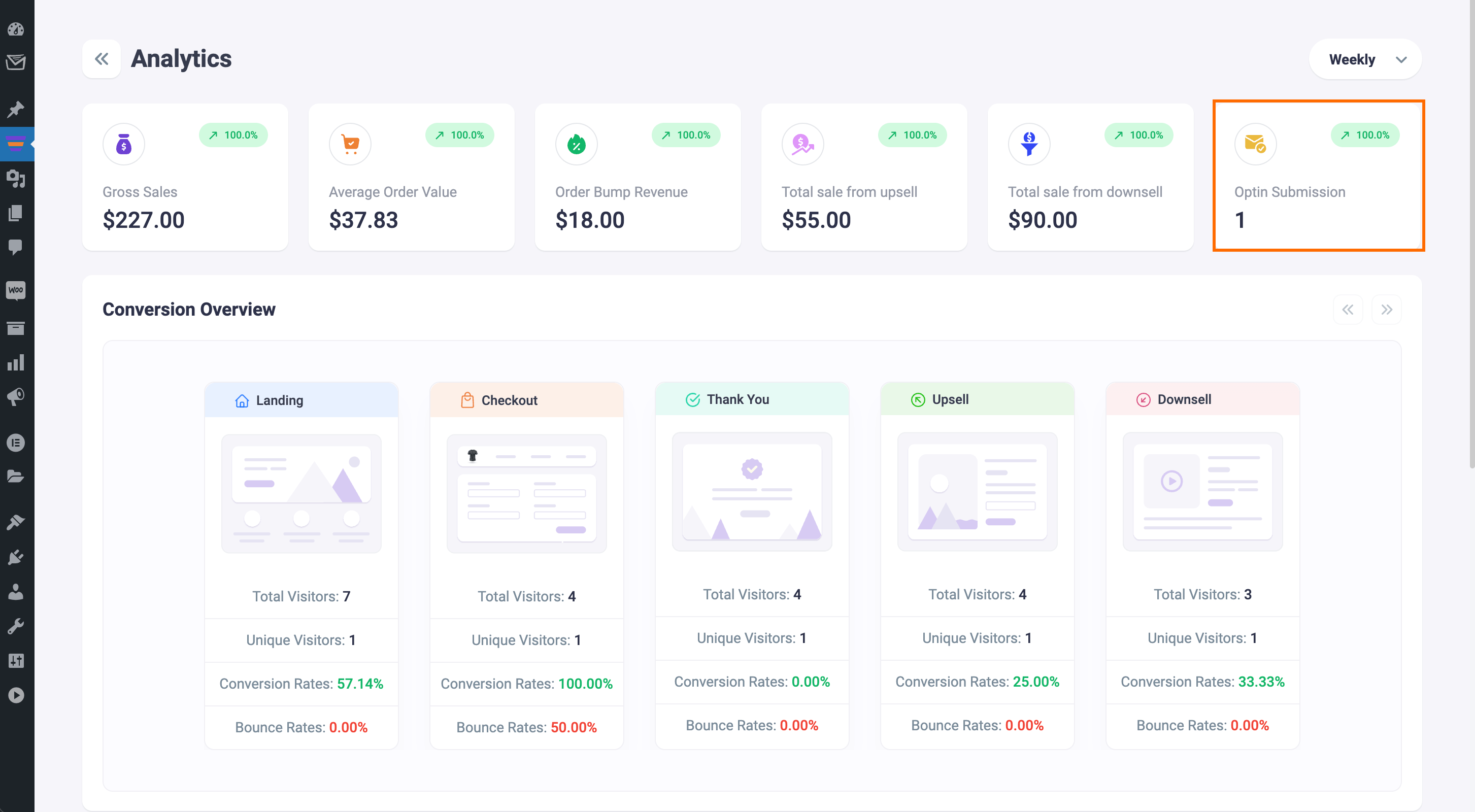
Task: Select the active WPFunnels sidebar icon
Action: click(x=16, y=143)
